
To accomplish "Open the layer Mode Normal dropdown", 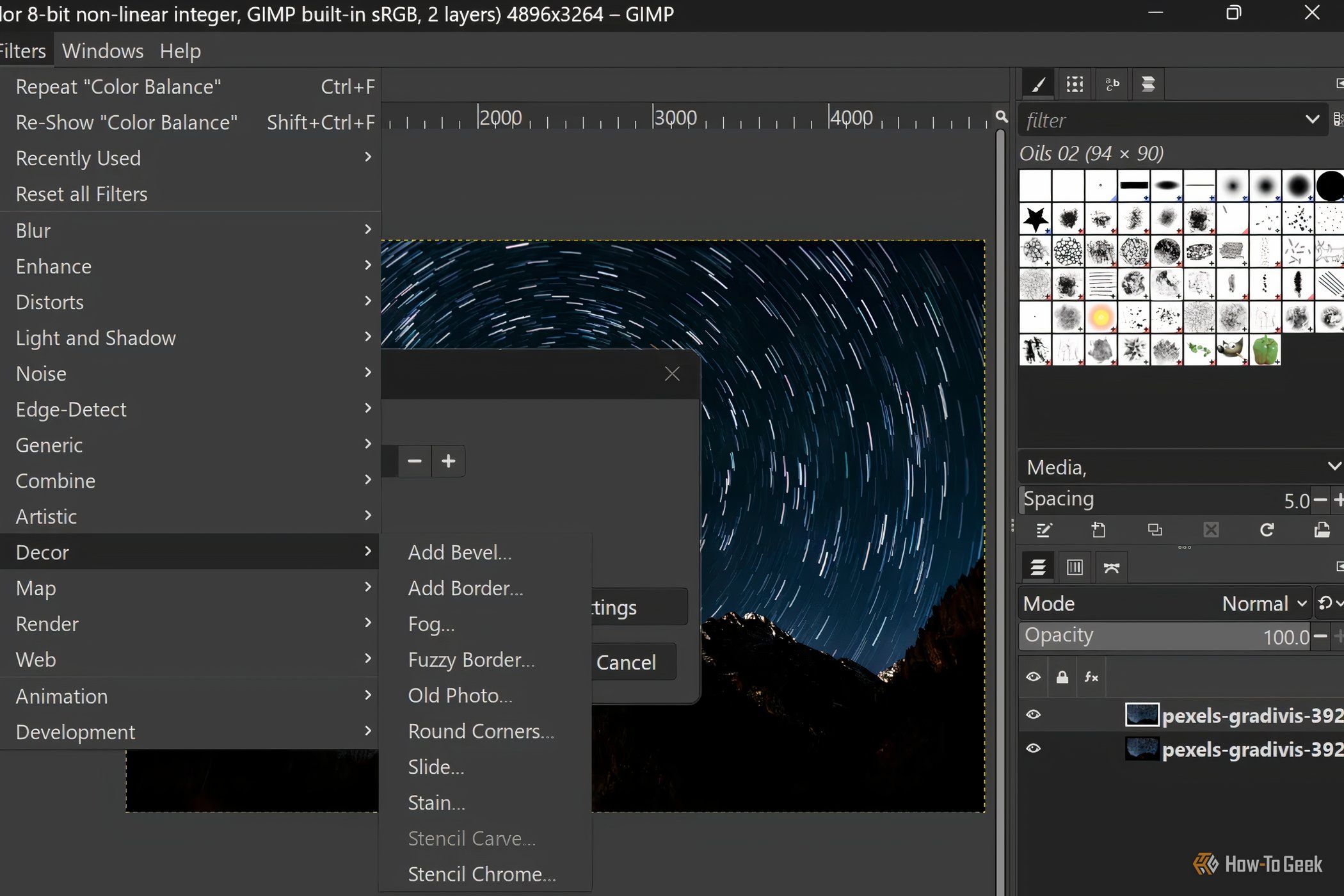I will click(x=1166, y=603).
